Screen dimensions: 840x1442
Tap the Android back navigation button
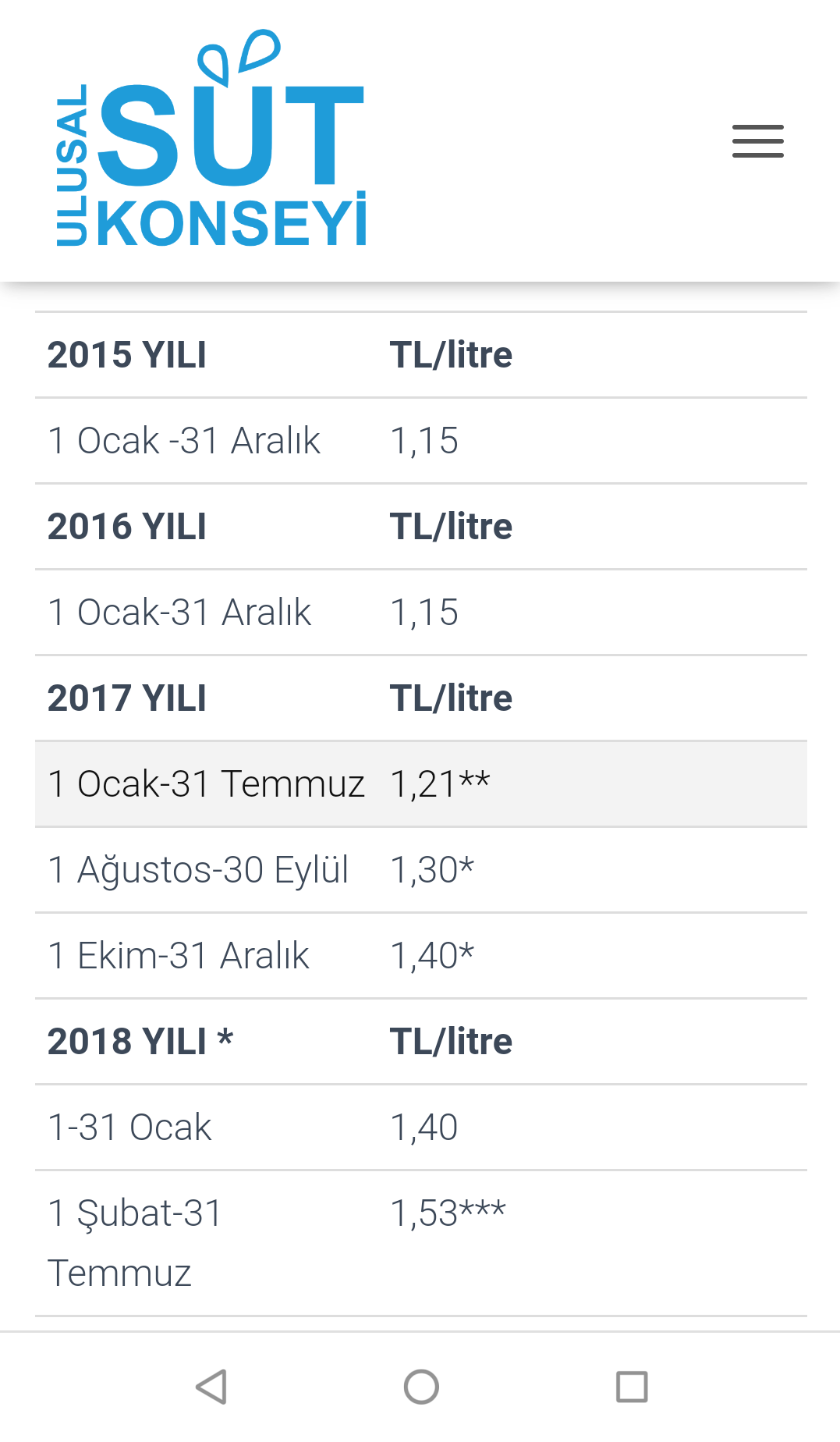tap(211, 1387)
